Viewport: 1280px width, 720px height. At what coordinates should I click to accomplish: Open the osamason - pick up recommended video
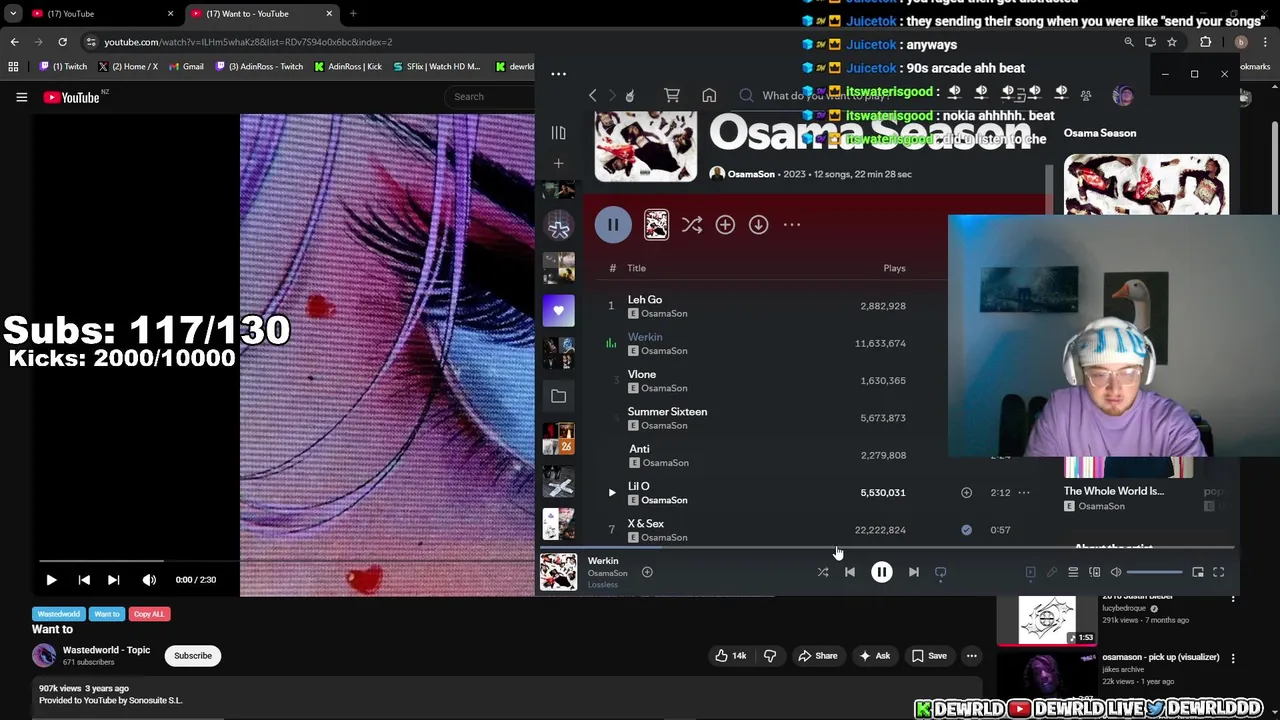[1161, 657]
